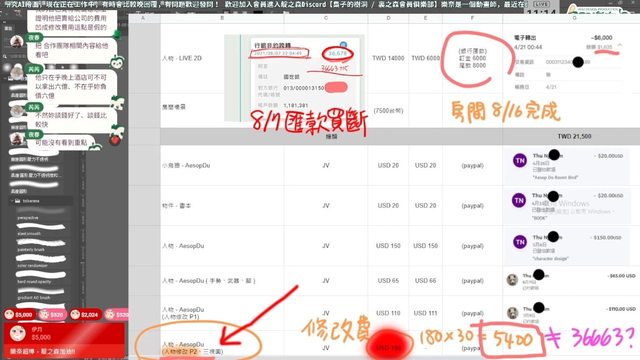The height and width of the screenshot is (360, 640).
Task: Click profile photo beside the $65.00 payment
Action: point(512,280)
